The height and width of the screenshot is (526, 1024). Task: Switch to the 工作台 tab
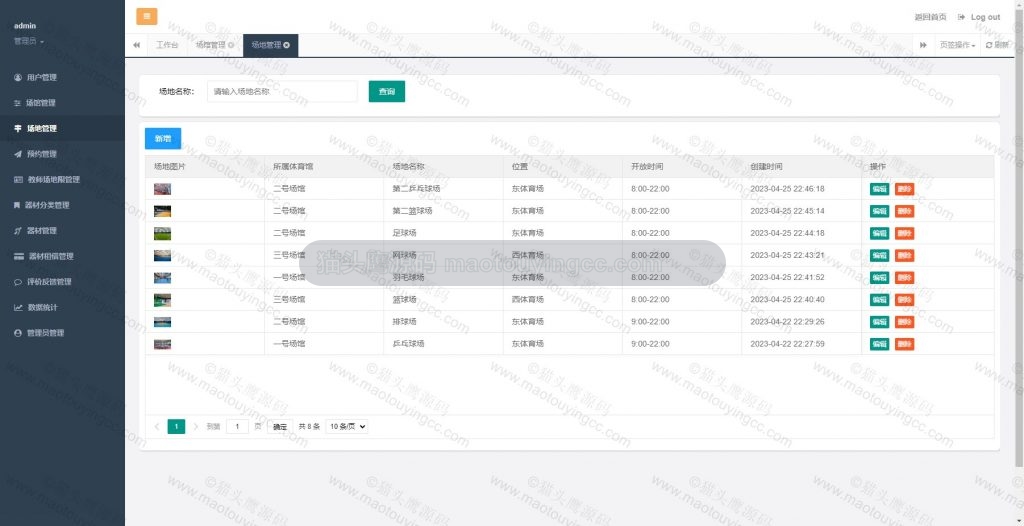[x=167, y=45]
